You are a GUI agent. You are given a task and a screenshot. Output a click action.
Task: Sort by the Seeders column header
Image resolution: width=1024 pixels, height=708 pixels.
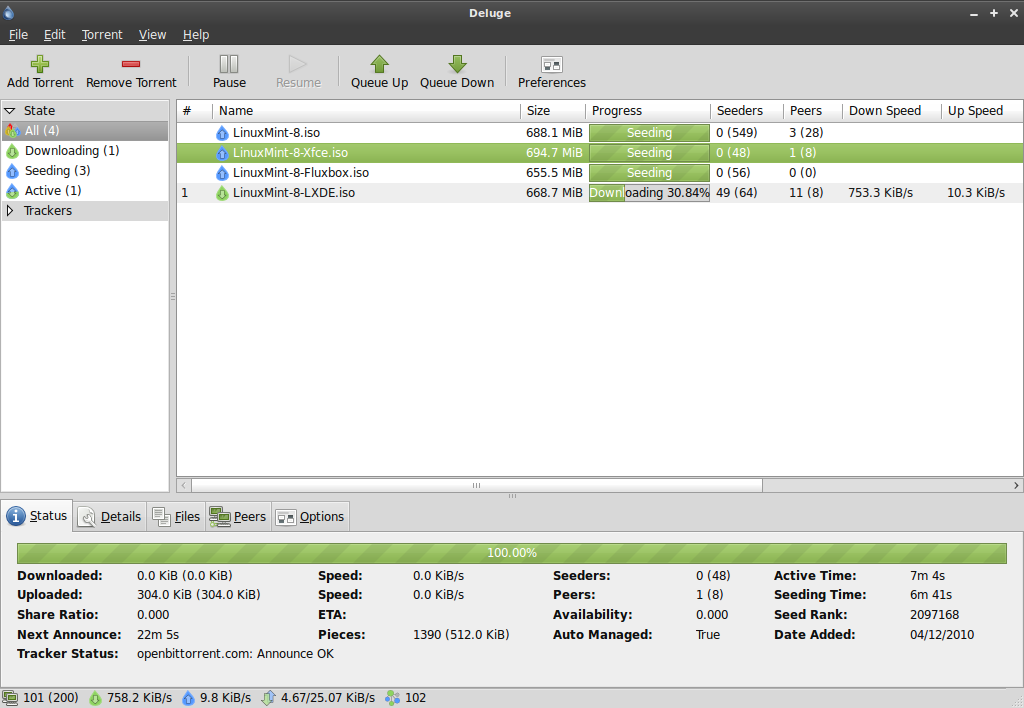pyautogui.click(x=747, y=111)
